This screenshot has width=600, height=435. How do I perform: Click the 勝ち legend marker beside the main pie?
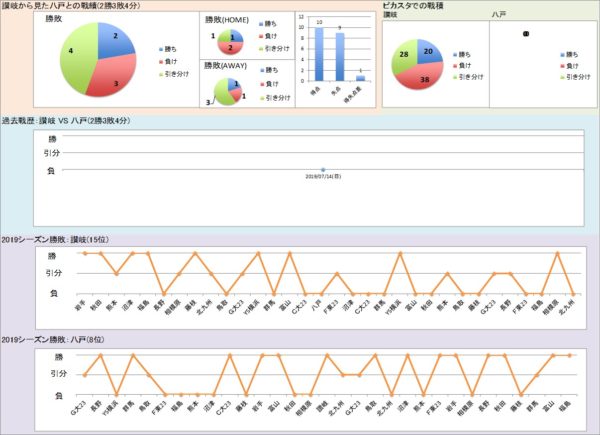(x=160, y=46)
